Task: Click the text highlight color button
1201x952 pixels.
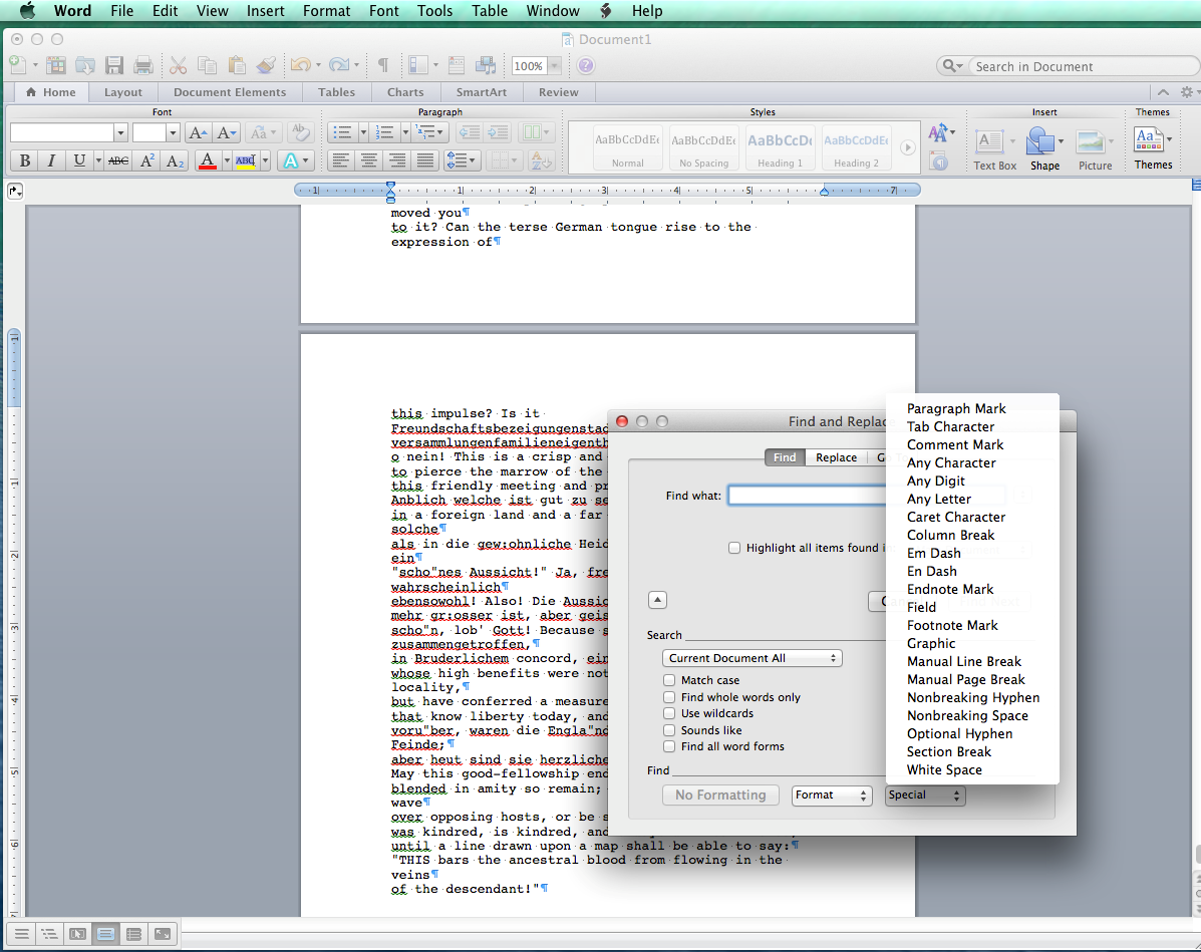Action: tap(246, 161)
